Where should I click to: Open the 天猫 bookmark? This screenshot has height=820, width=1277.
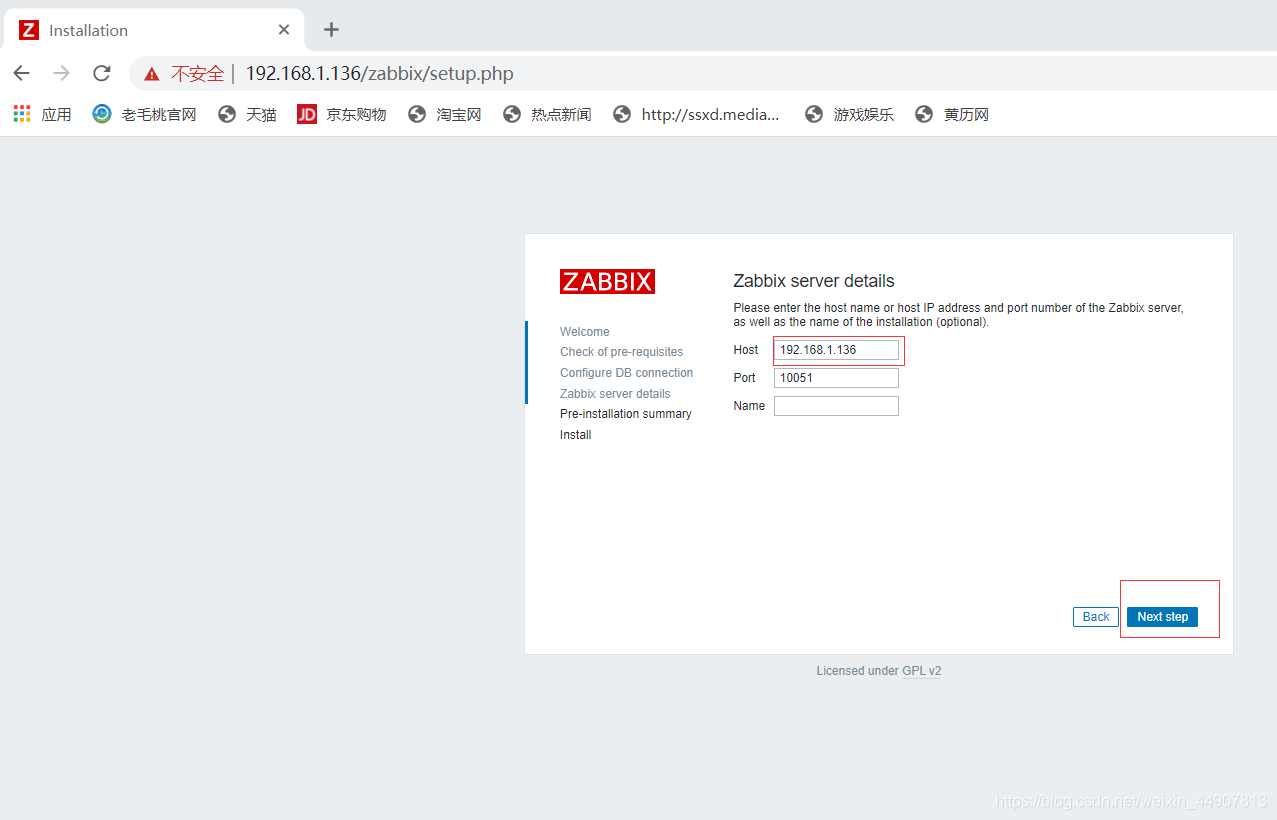247,114
